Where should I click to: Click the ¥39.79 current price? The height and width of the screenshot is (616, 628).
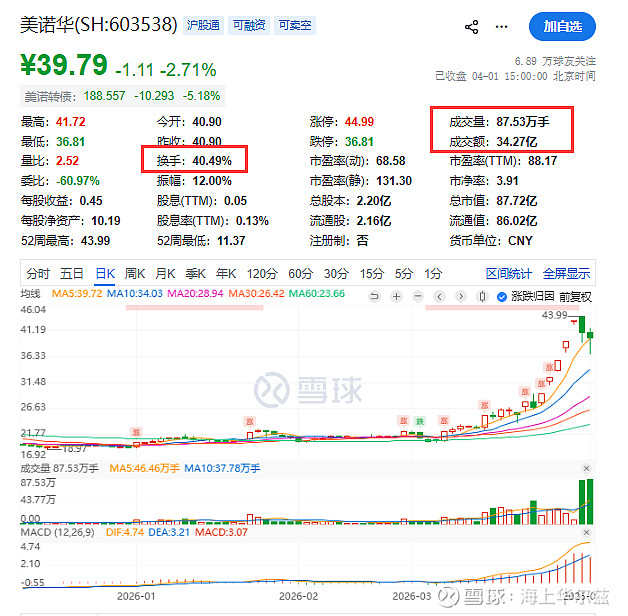(64, 64)
